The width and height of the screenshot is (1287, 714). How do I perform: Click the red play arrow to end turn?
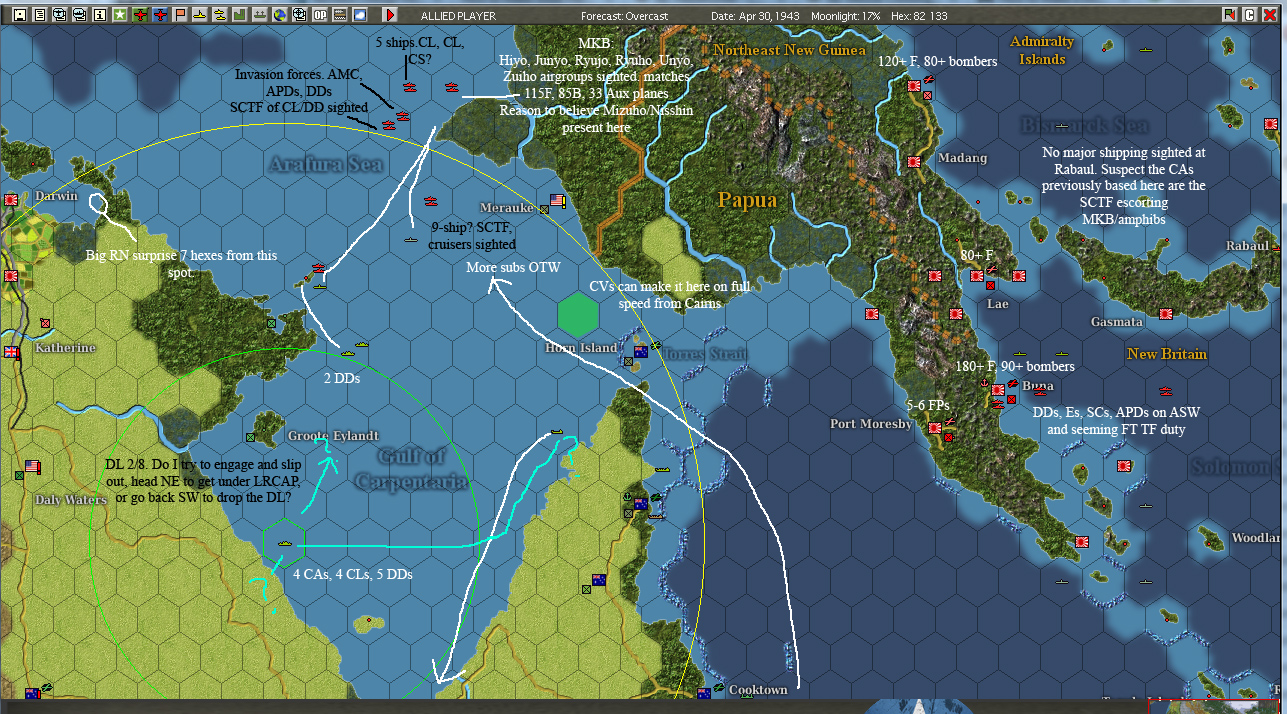[x=390, y=15]
